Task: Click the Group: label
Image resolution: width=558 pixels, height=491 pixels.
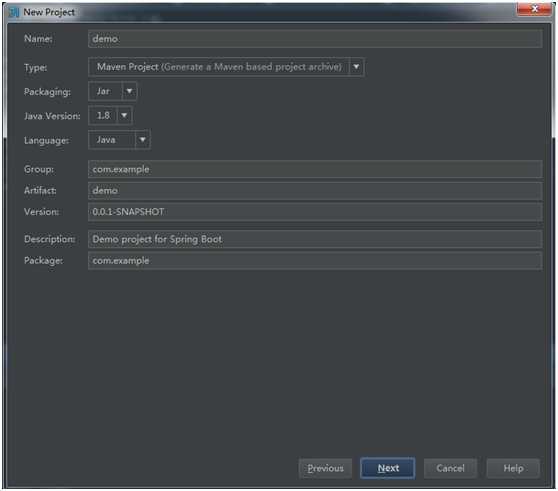Action: tap(39, 169)
